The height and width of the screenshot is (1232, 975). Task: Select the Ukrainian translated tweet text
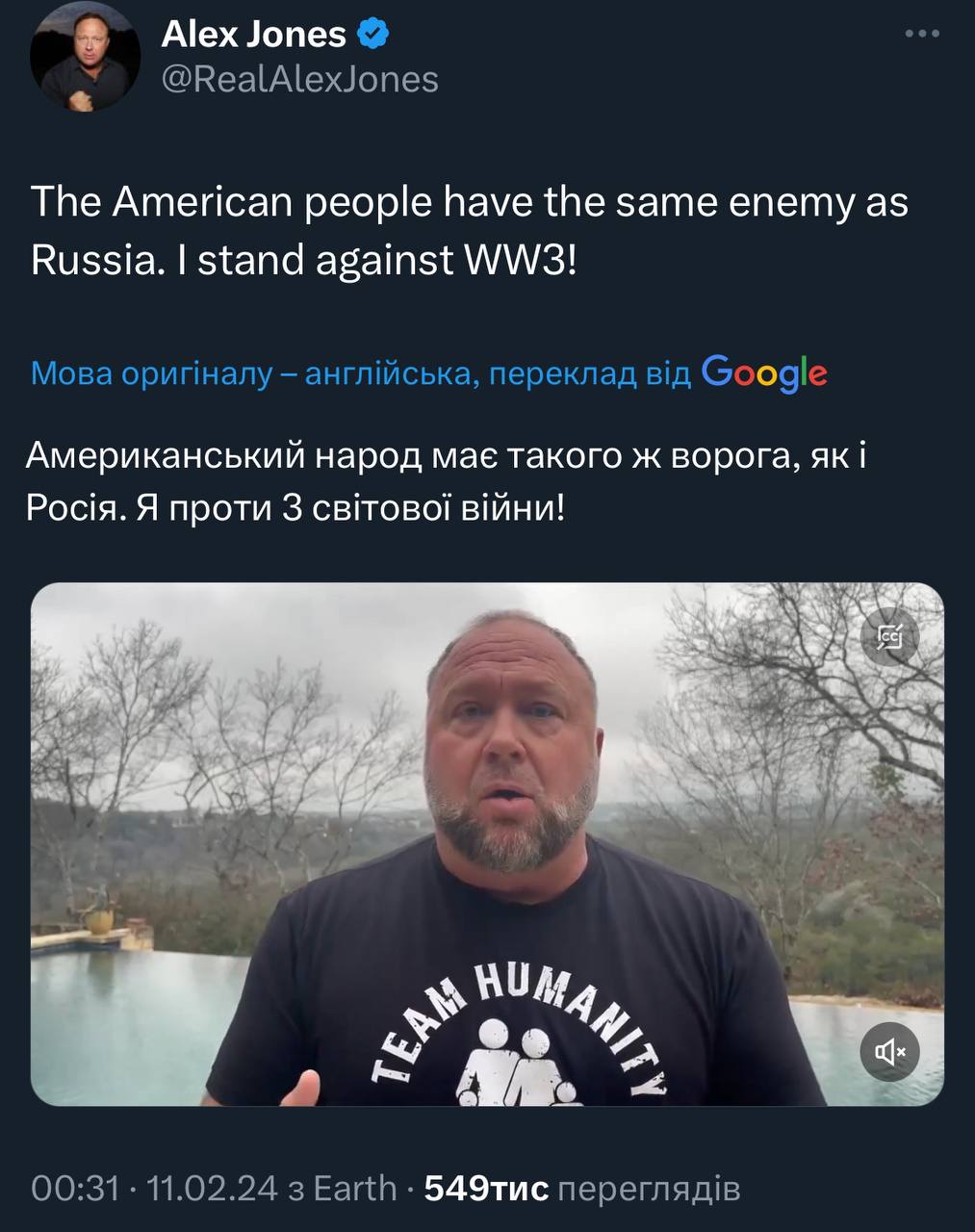[x=448, y=479]
